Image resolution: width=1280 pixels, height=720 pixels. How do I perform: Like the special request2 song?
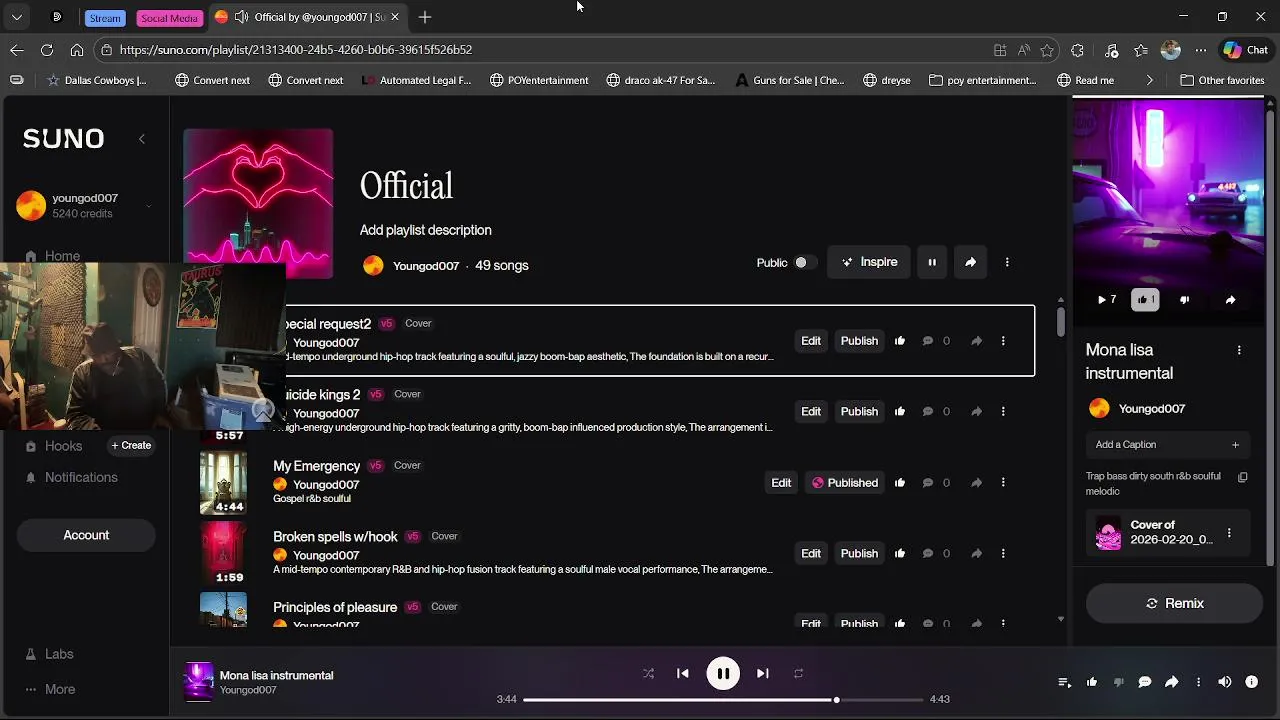click(x=900, y=341)
